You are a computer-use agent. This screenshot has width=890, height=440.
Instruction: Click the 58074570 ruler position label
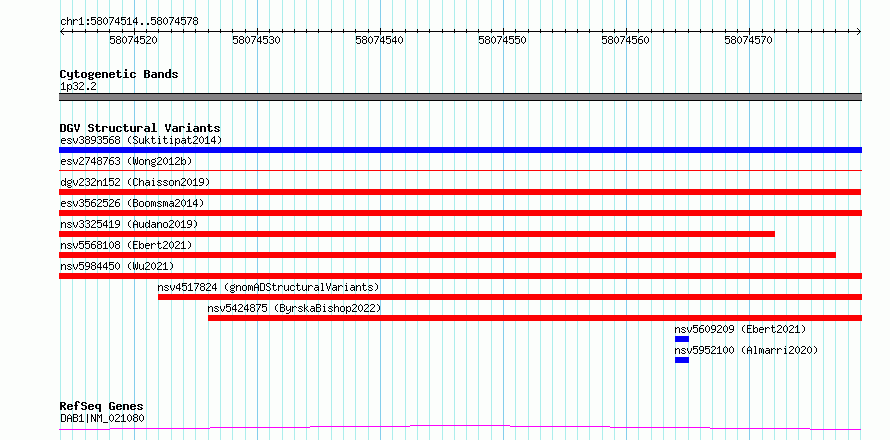coord(749,40)
